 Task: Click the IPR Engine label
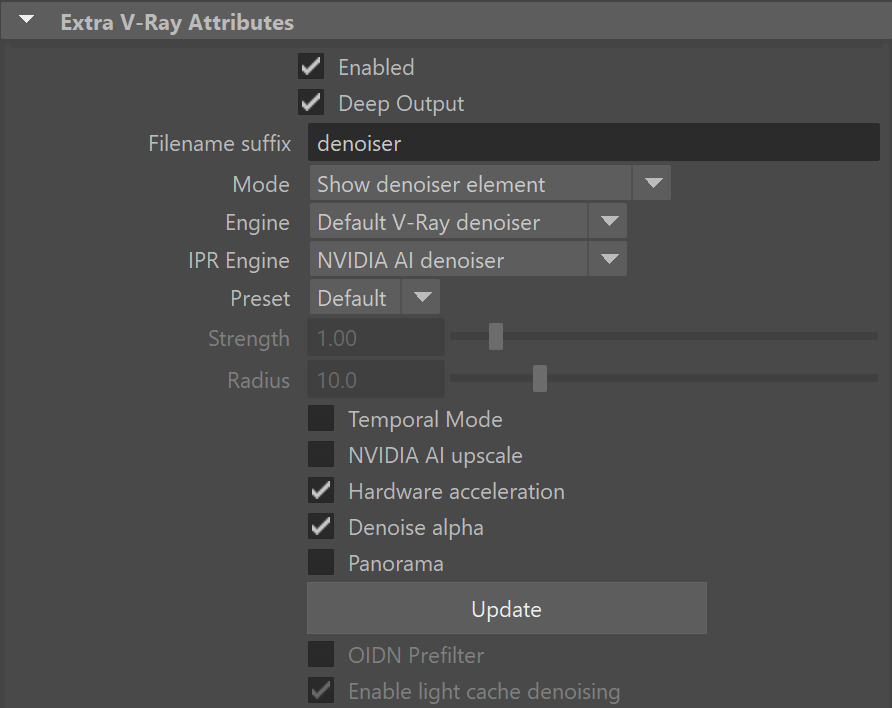click(x=238, y=260)
